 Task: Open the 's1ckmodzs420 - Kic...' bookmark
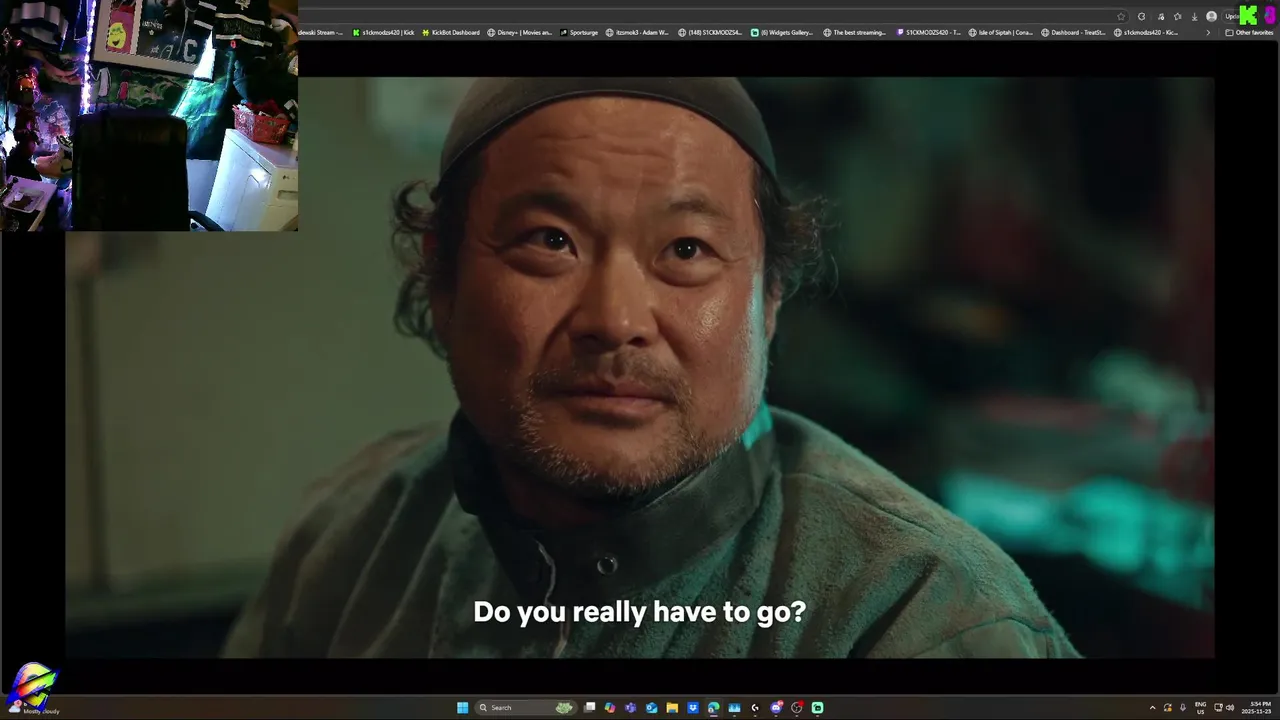click(x=1146, y=32)
